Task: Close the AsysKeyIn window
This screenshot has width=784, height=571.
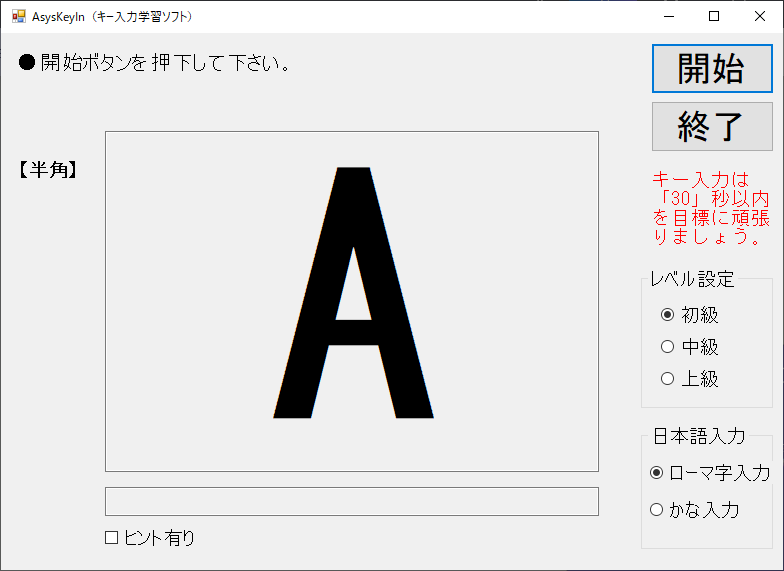Action: click(759, 16)
